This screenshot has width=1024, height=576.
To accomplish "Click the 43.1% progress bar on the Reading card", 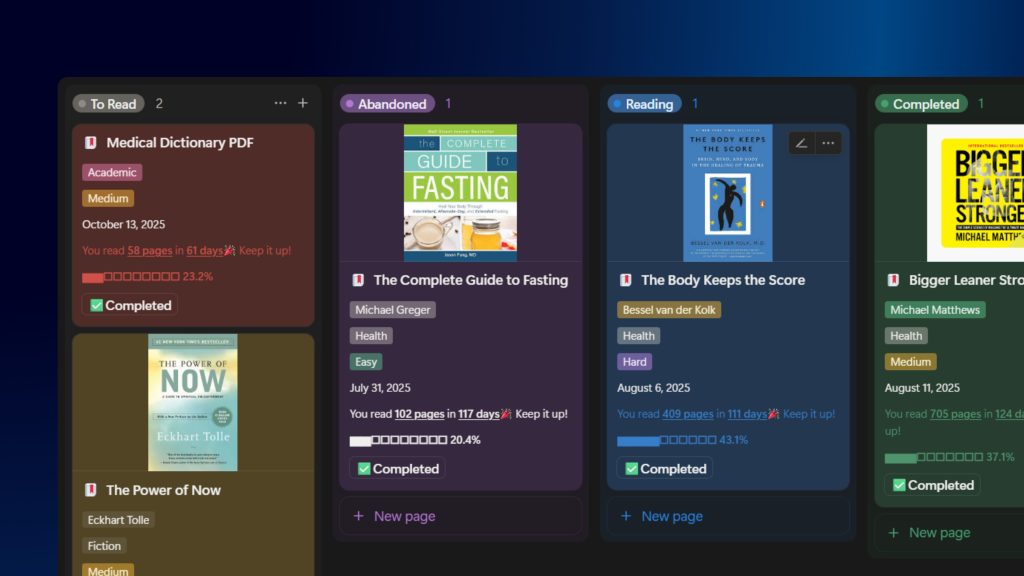I will (665, 440).
